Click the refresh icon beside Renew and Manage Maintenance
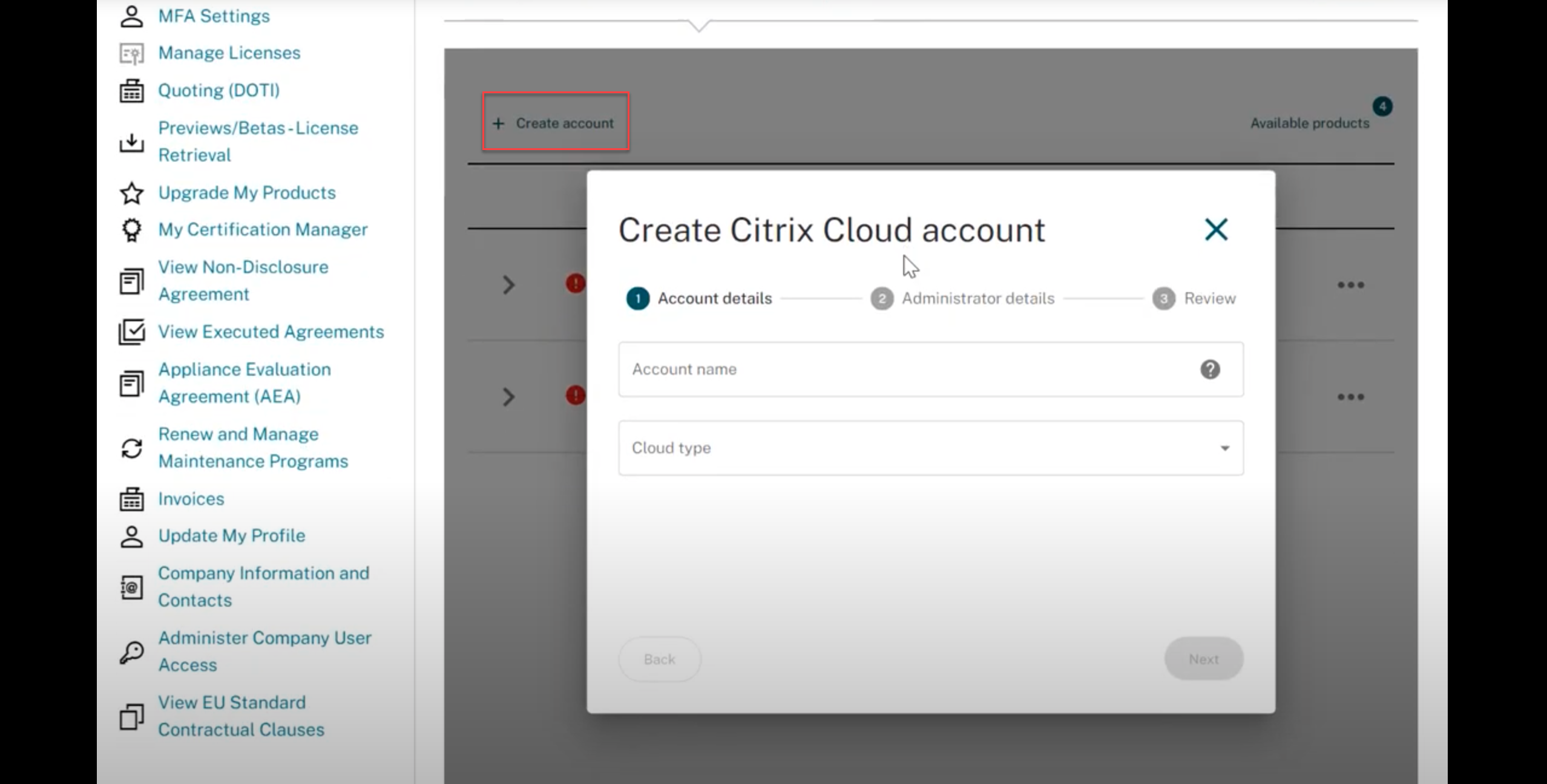This screenshot has height=784, width=1547. 131,448
